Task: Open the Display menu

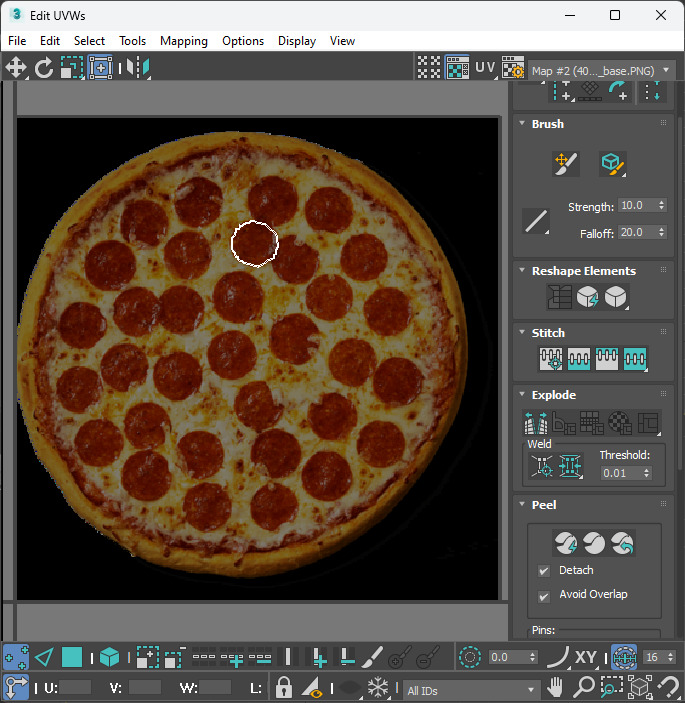Action: pyautogui.click(x=297, y=41)
